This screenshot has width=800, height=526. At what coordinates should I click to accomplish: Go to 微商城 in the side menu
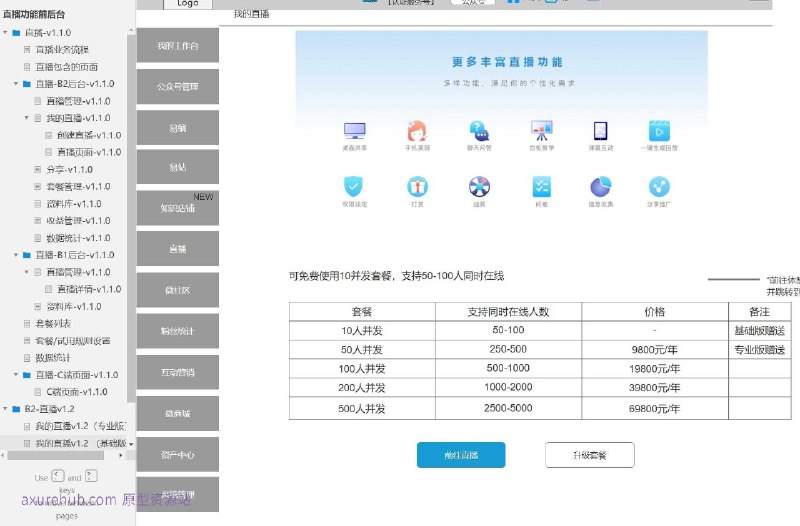click(x=178, y=413)
